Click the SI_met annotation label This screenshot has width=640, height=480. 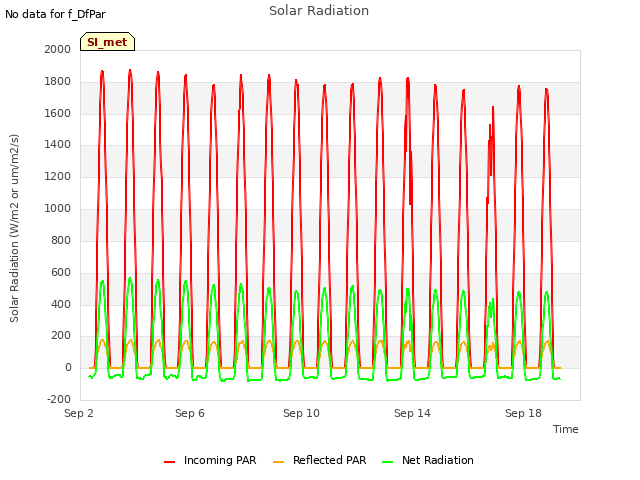click(x=107, y=42)
